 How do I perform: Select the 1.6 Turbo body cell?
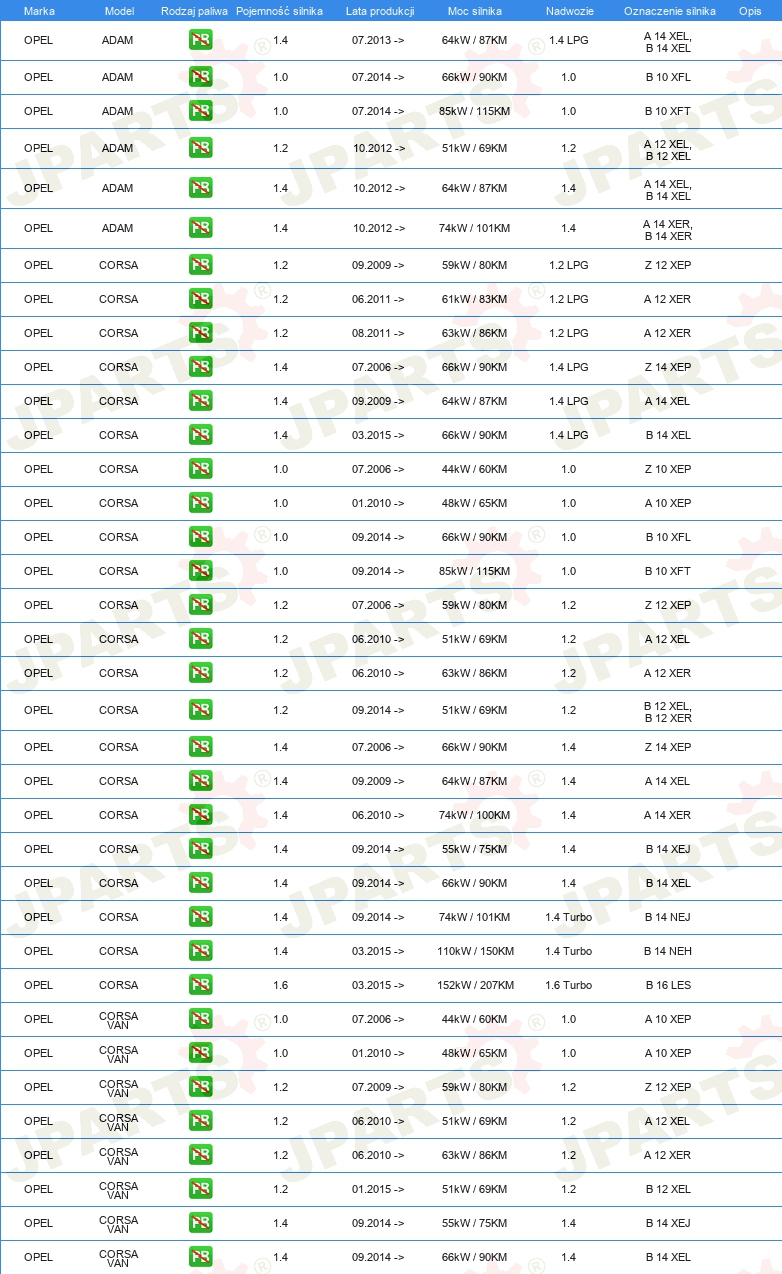[568, 985]
